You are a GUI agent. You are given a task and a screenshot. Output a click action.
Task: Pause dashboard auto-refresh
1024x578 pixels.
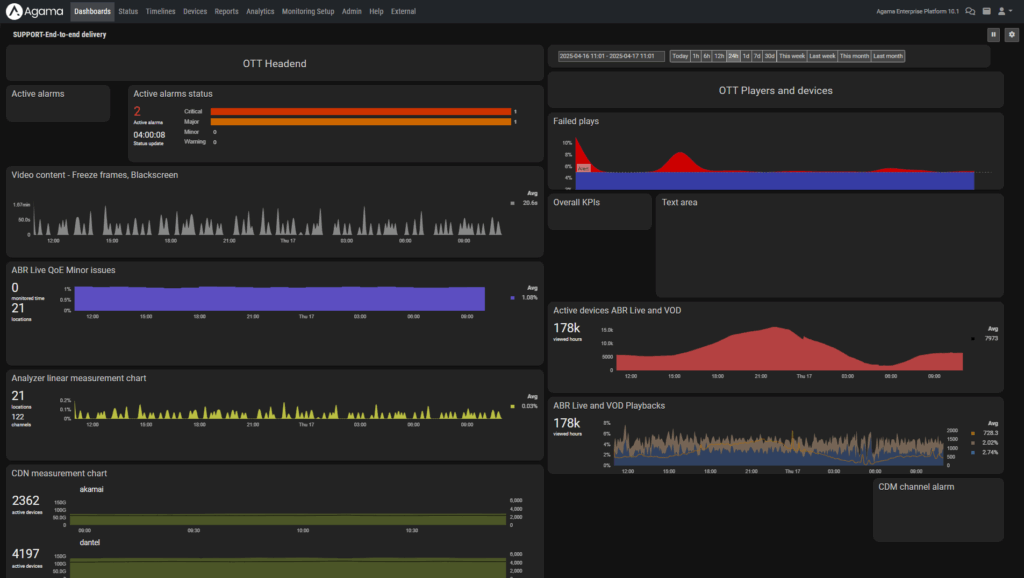[x=994, y=34]
